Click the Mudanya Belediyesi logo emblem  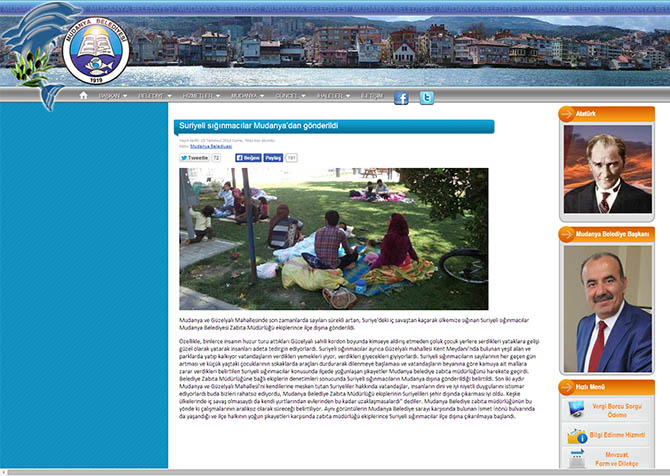tap(96, 50)
